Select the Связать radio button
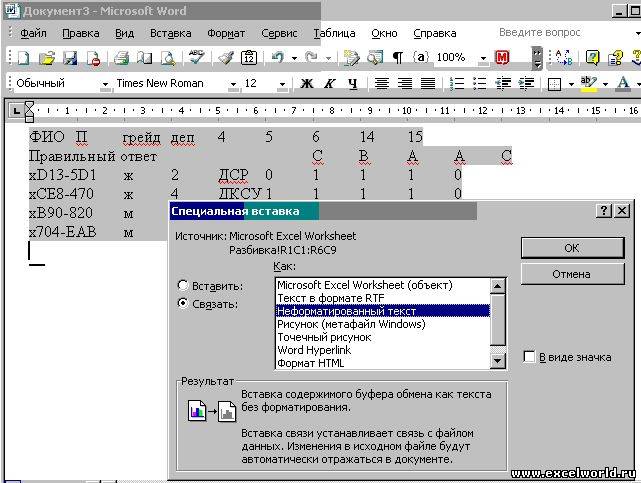The image size is (641, 483). tap(183, 304)
